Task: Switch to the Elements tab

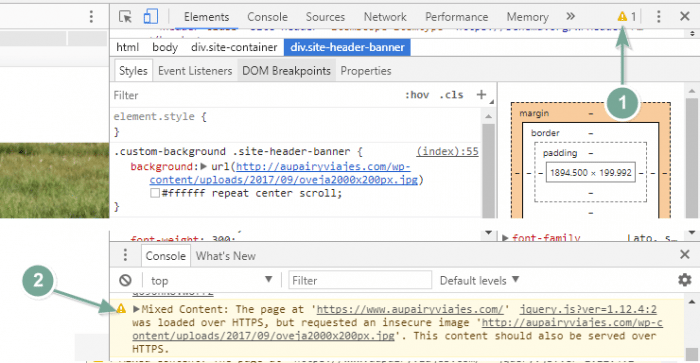Action: click(206, 17)
